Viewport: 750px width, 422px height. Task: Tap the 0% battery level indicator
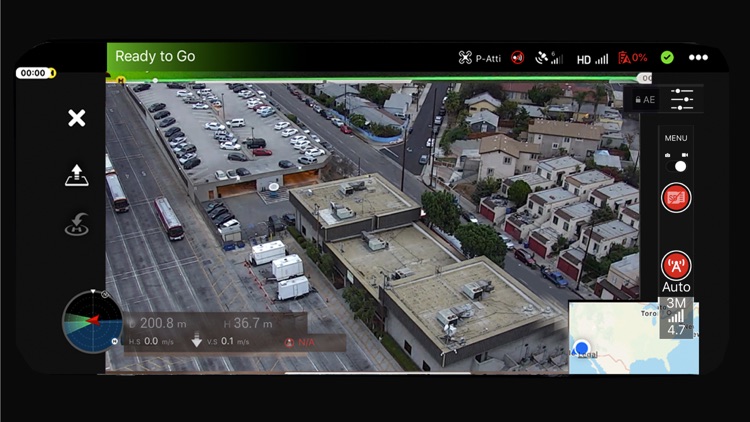coord(632,58)
